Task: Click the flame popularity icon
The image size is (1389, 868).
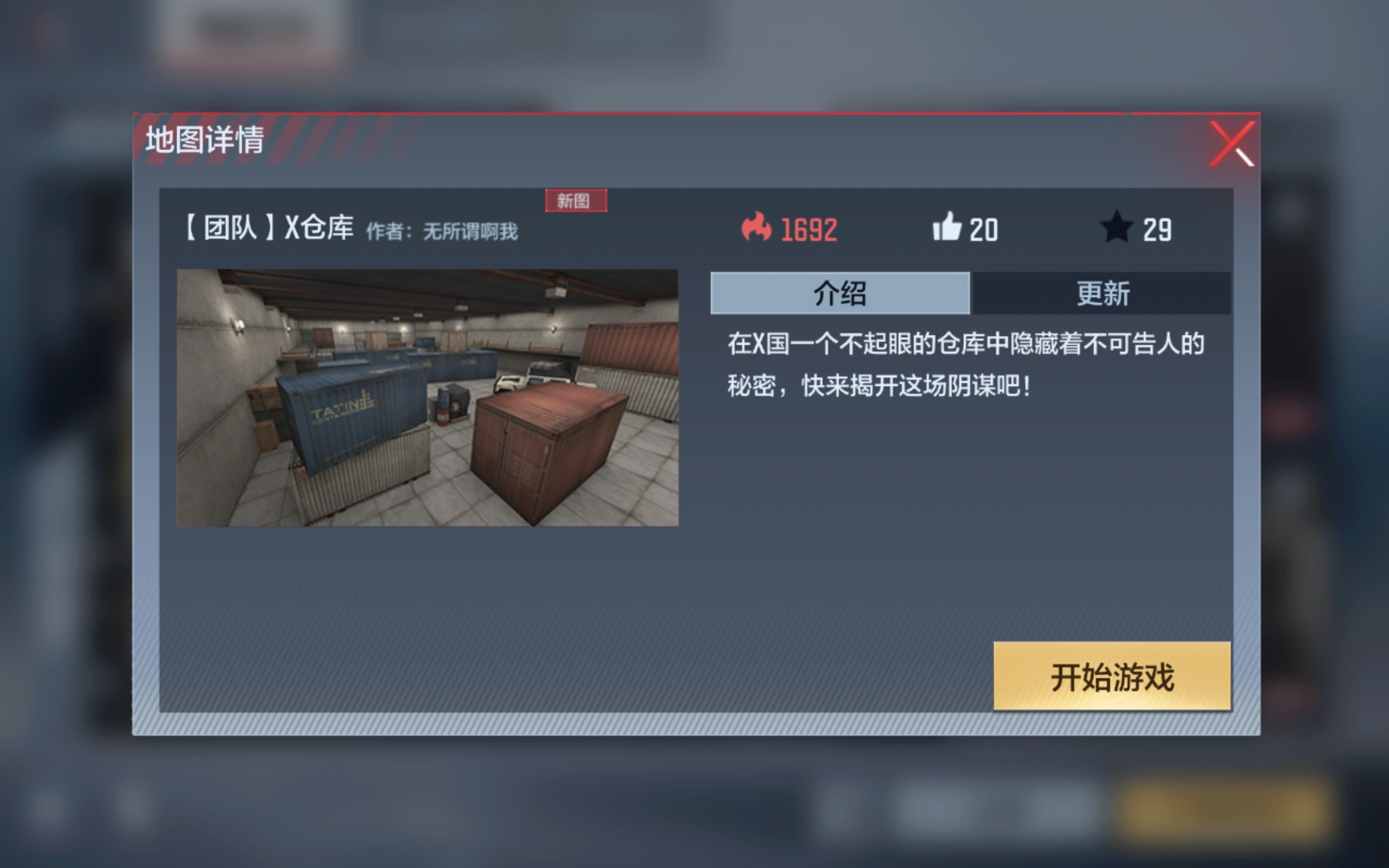Action: [x=756, y=227]
